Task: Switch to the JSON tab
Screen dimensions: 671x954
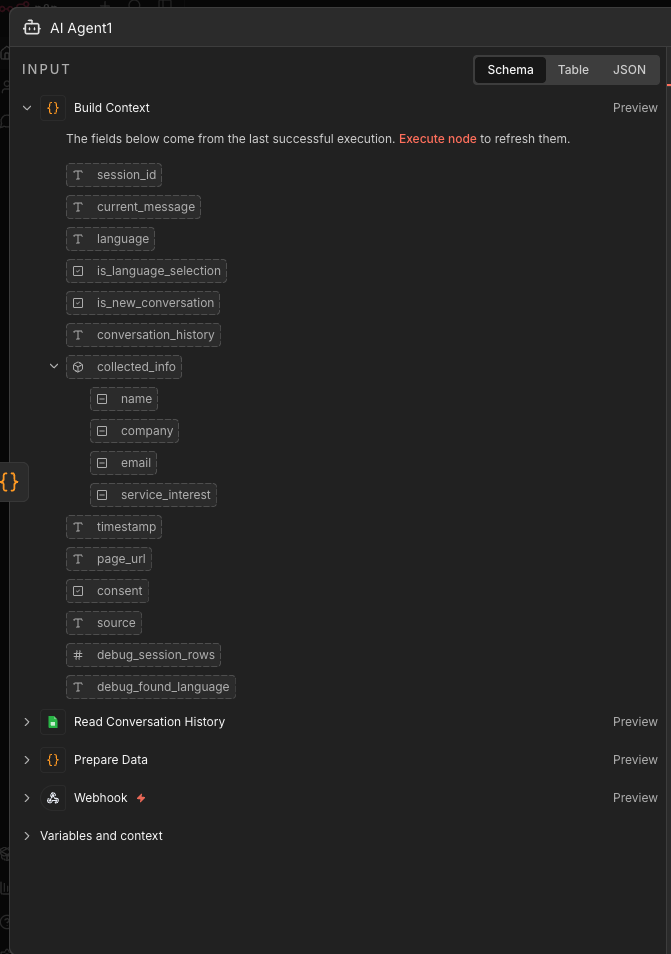Action: click(629, 69)
